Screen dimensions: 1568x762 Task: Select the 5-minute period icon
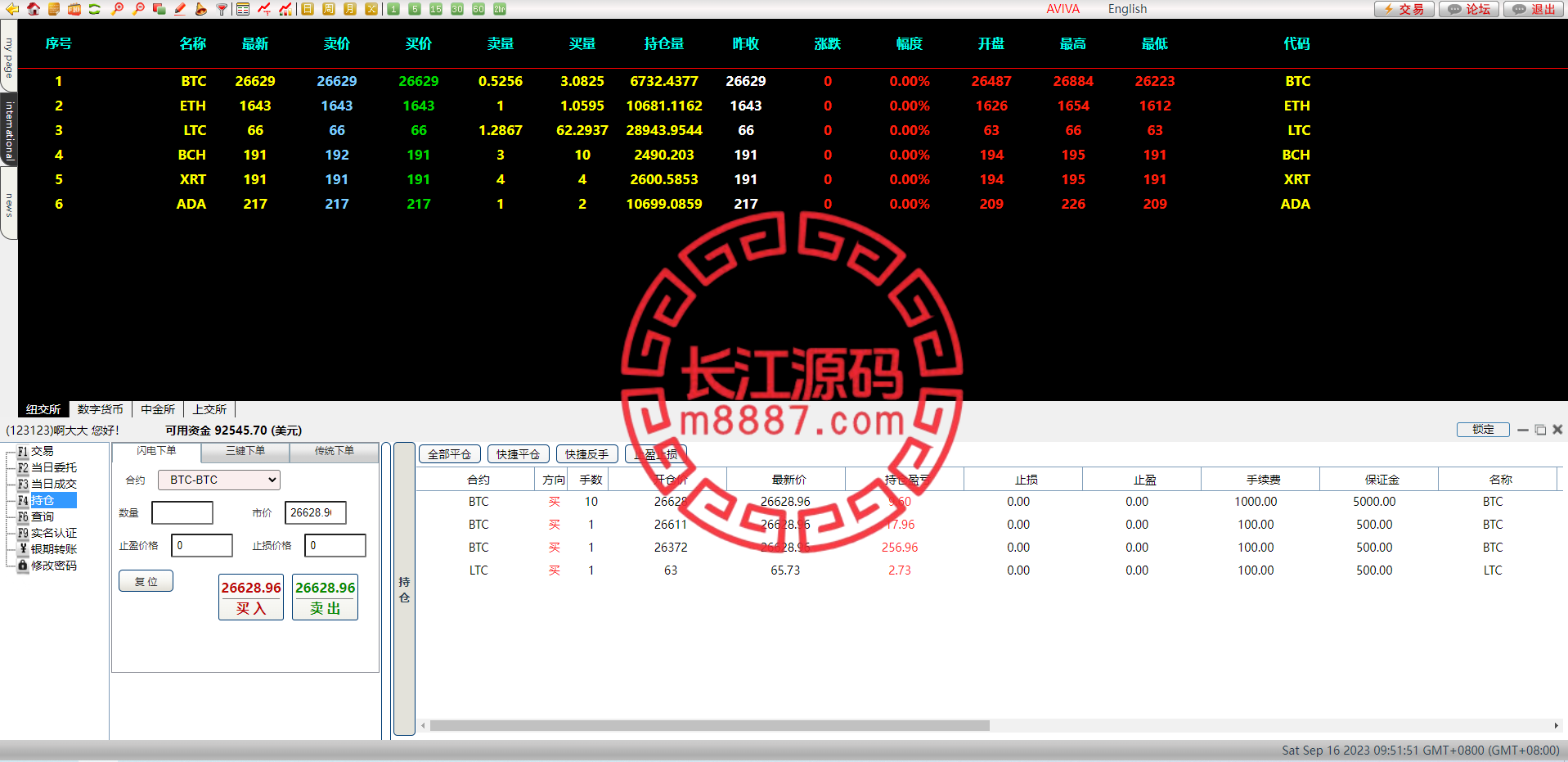pos(415,9)
